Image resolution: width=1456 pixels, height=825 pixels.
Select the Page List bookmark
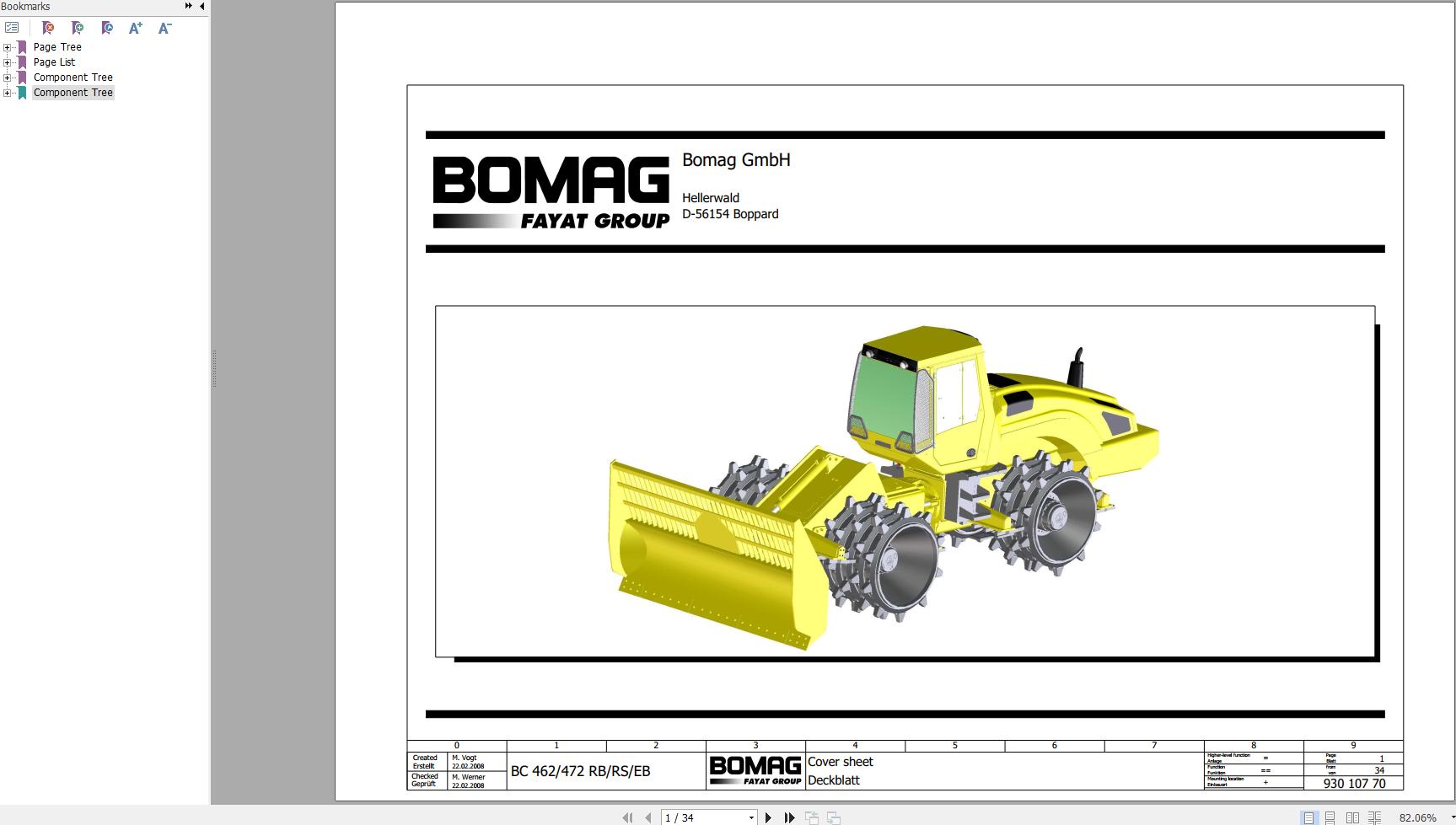pyautogui.click(x=54, y=62)
